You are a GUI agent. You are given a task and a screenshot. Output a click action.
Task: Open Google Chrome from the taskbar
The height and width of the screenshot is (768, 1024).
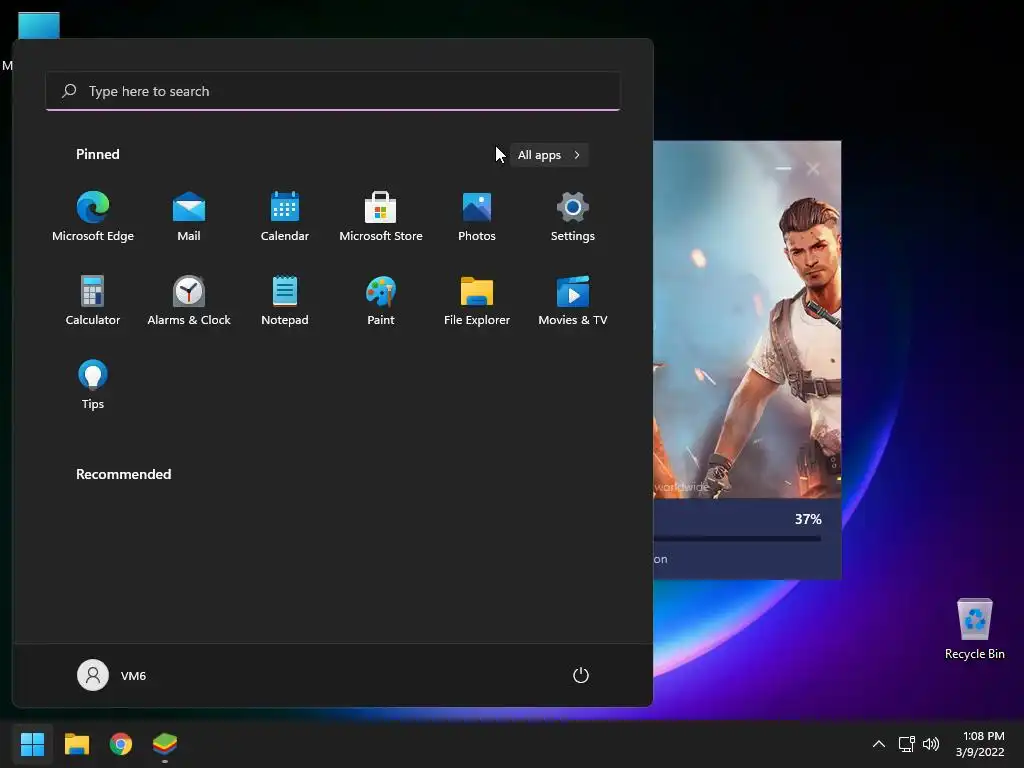click(x=121, y=744)
